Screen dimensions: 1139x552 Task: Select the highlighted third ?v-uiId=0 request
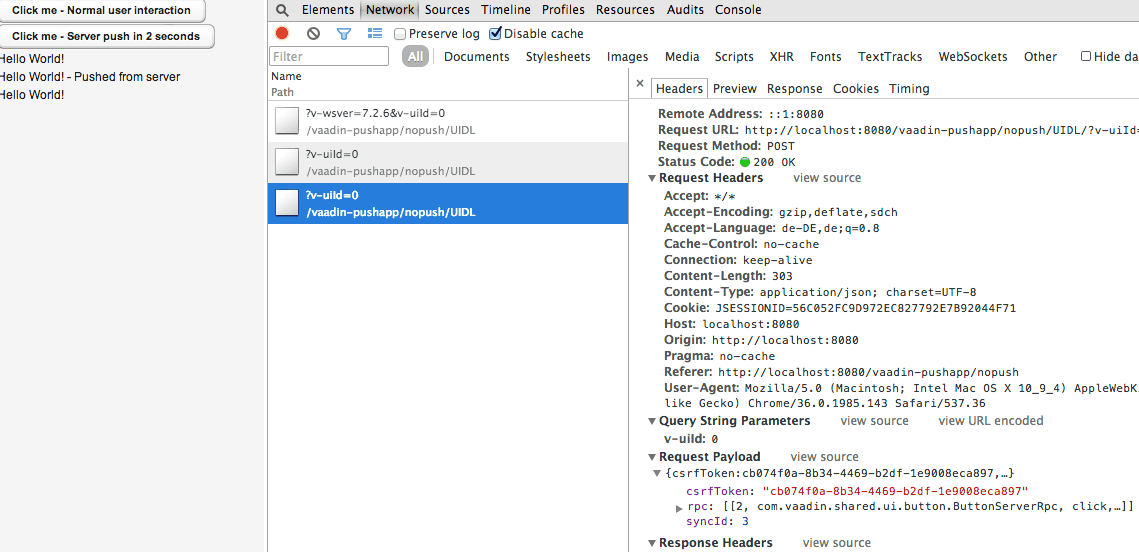[x=448, y=203]
